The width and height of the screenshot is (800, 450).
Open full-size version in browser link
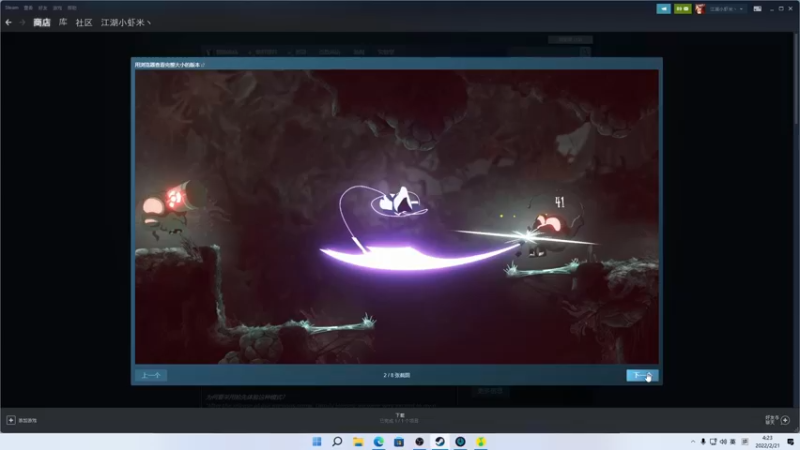click(x=170, y=65)
